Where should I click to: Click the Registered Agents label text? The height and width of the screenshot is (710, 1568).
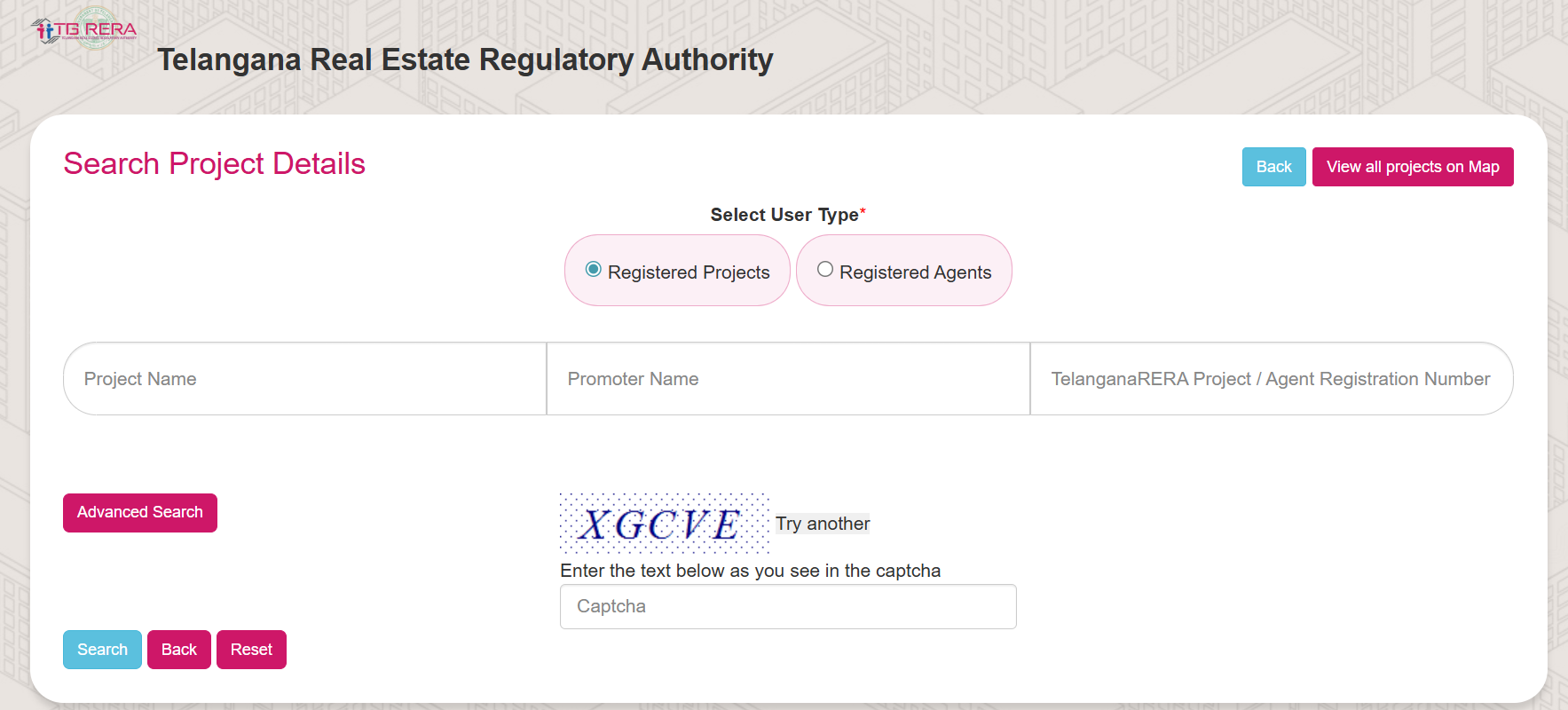coord(915,272)
